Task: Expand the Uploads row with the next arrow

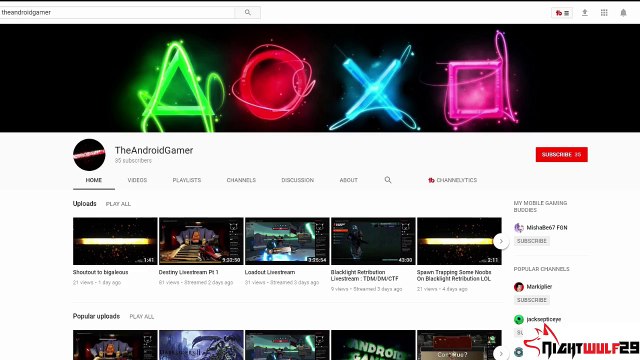Action: (501, 241)
